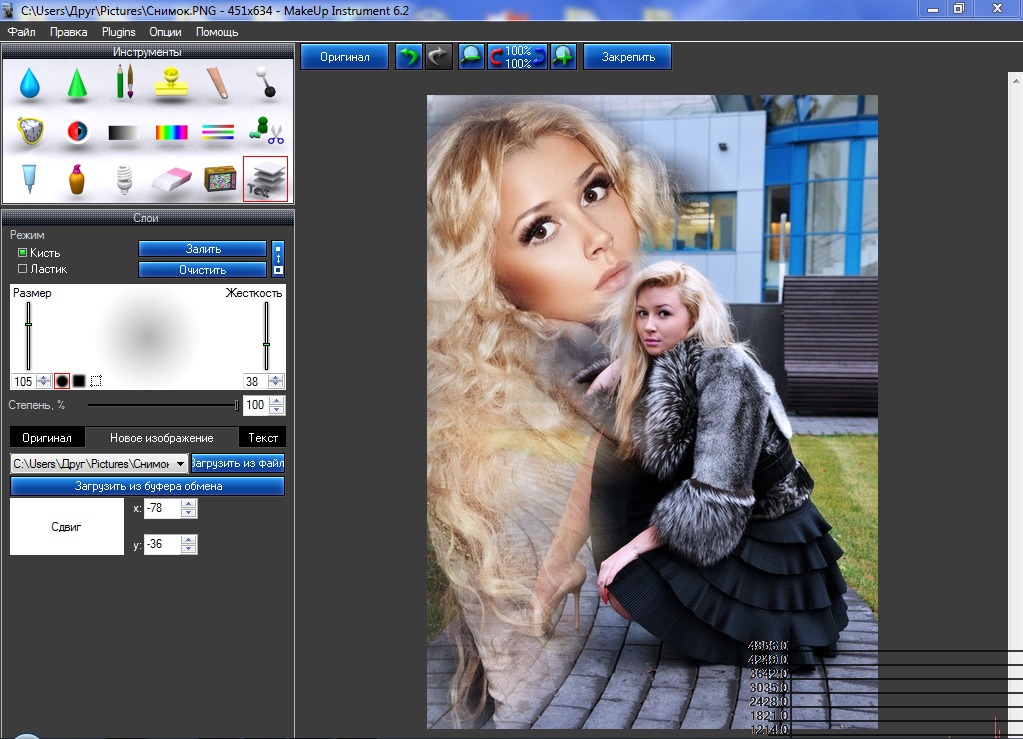This screenshot has height=739, width=1023.
Task: Click the zoom in magnifier with plus
Action: coord(563,57)
